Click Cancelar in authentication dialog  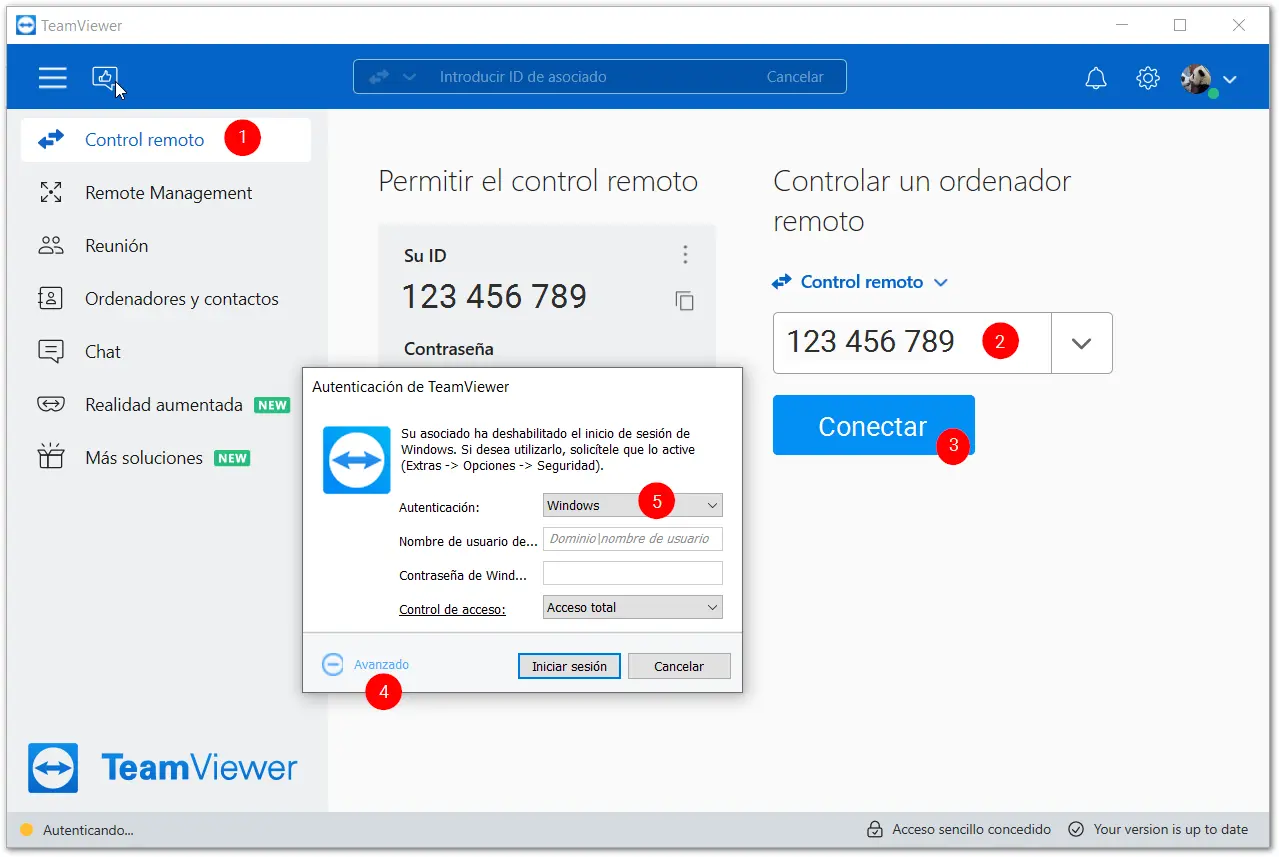[x=679, y=666]
